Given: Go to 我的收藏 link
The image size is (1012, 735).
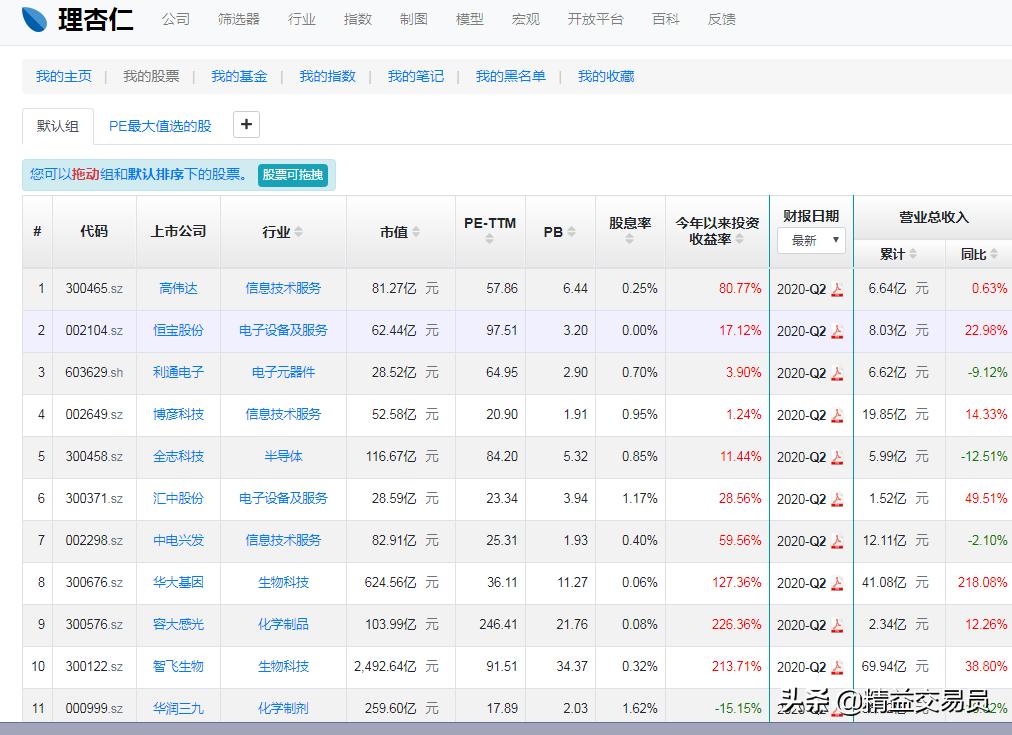Looking at the screenshot, I should pyautogui.click(x=606, y=77).
